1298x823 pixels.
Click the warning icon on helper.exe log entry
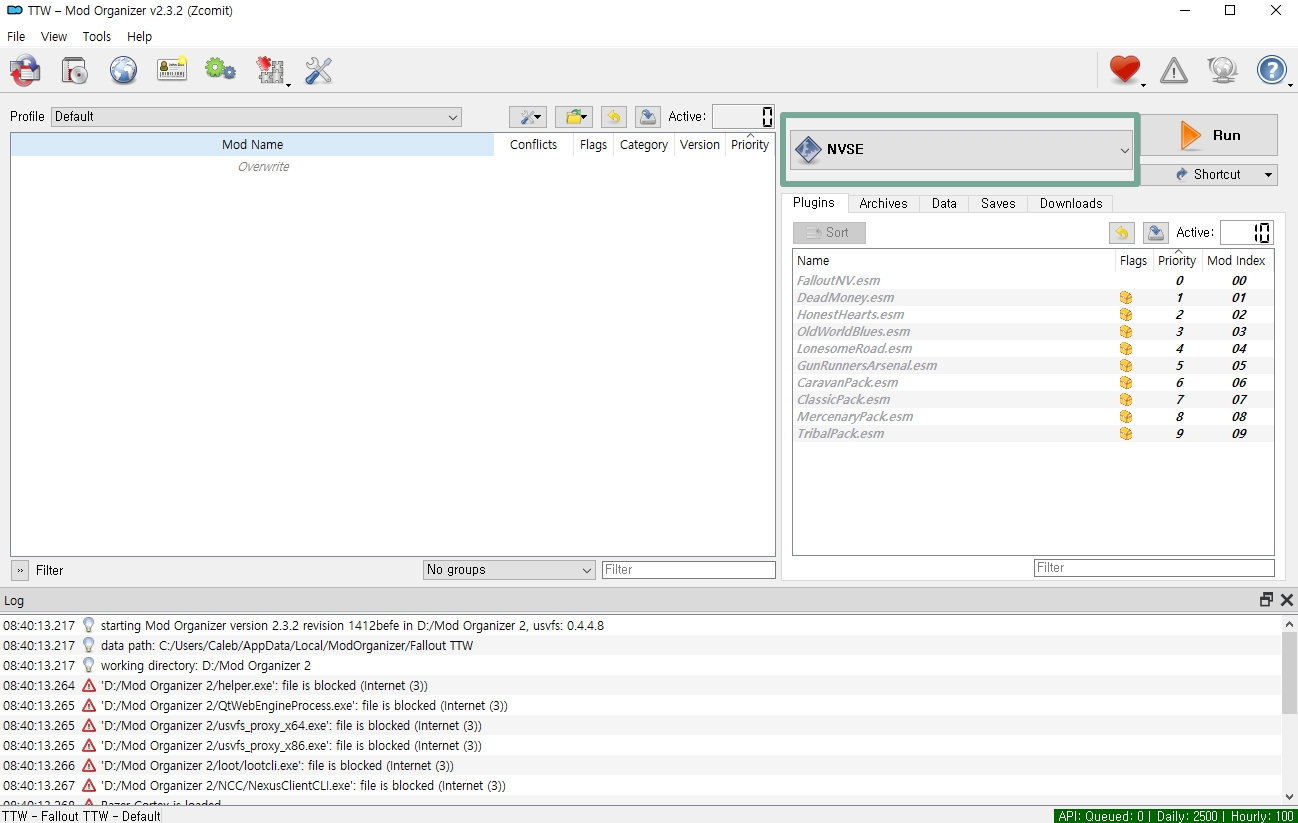coord(89,686)
